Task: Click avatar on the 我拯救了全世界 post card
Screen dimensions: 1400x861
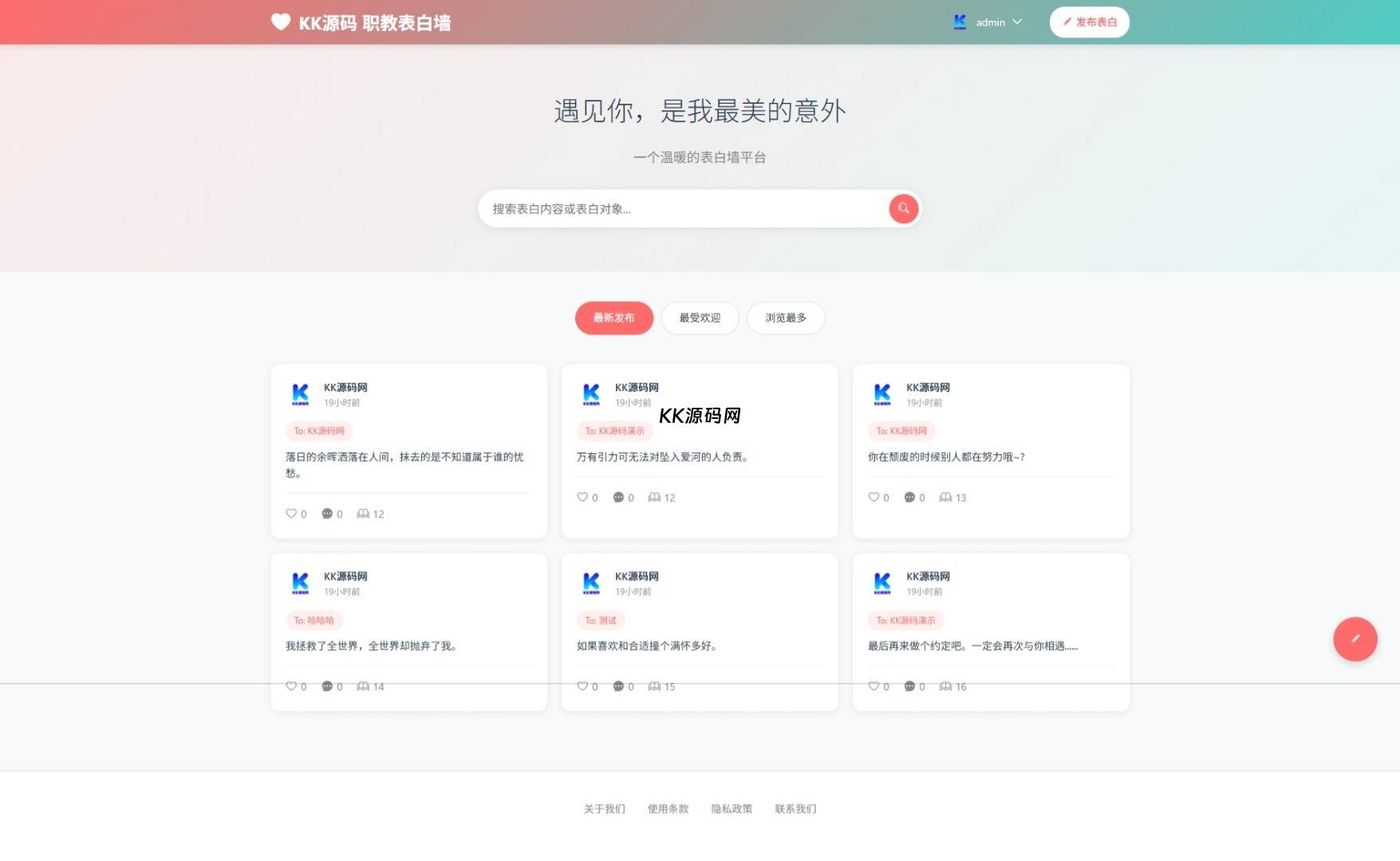Action: (300, 583)
